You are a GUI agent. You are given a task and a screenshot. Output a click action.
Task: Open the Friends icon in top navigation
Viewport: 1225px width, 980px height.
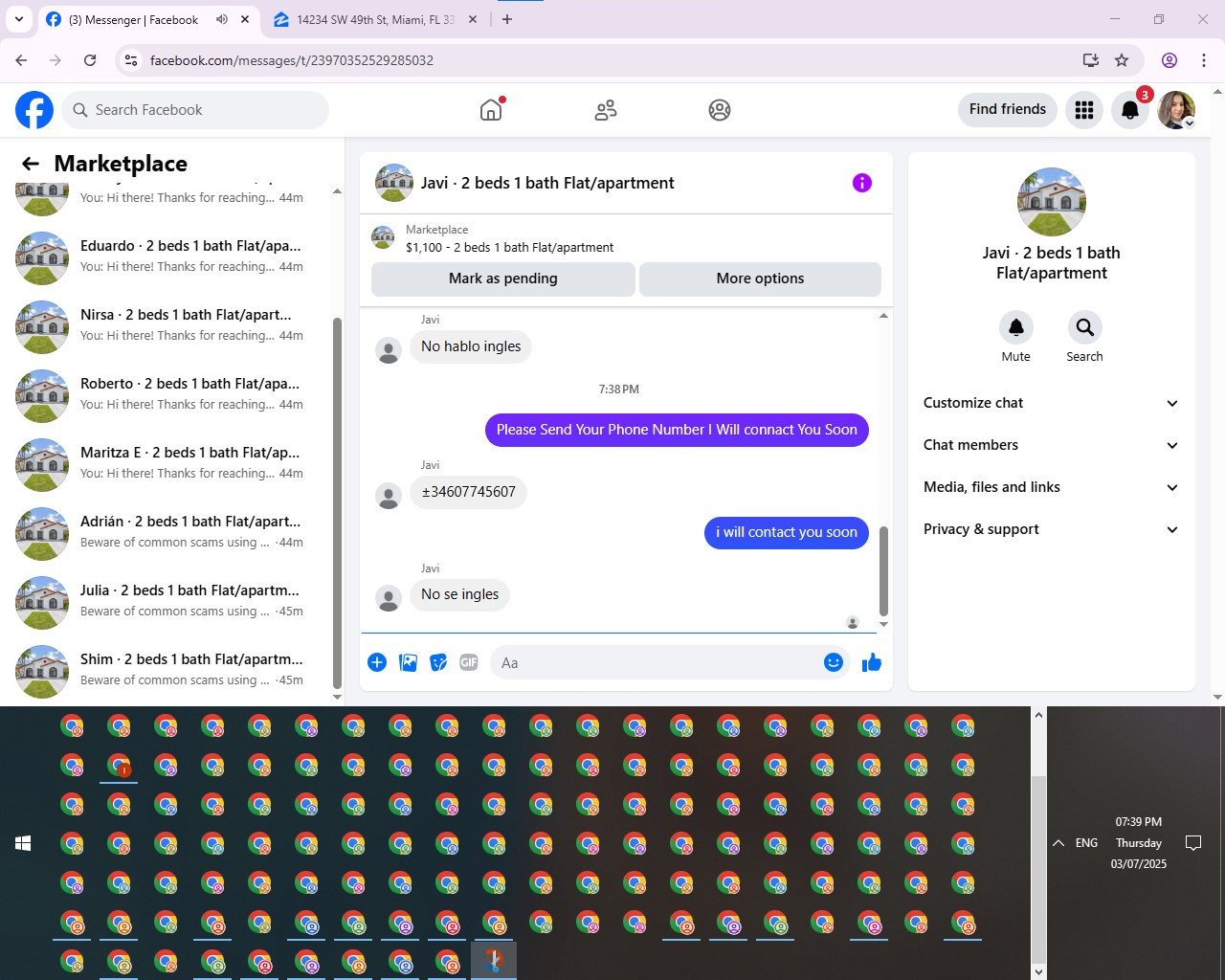pos(606,110)
